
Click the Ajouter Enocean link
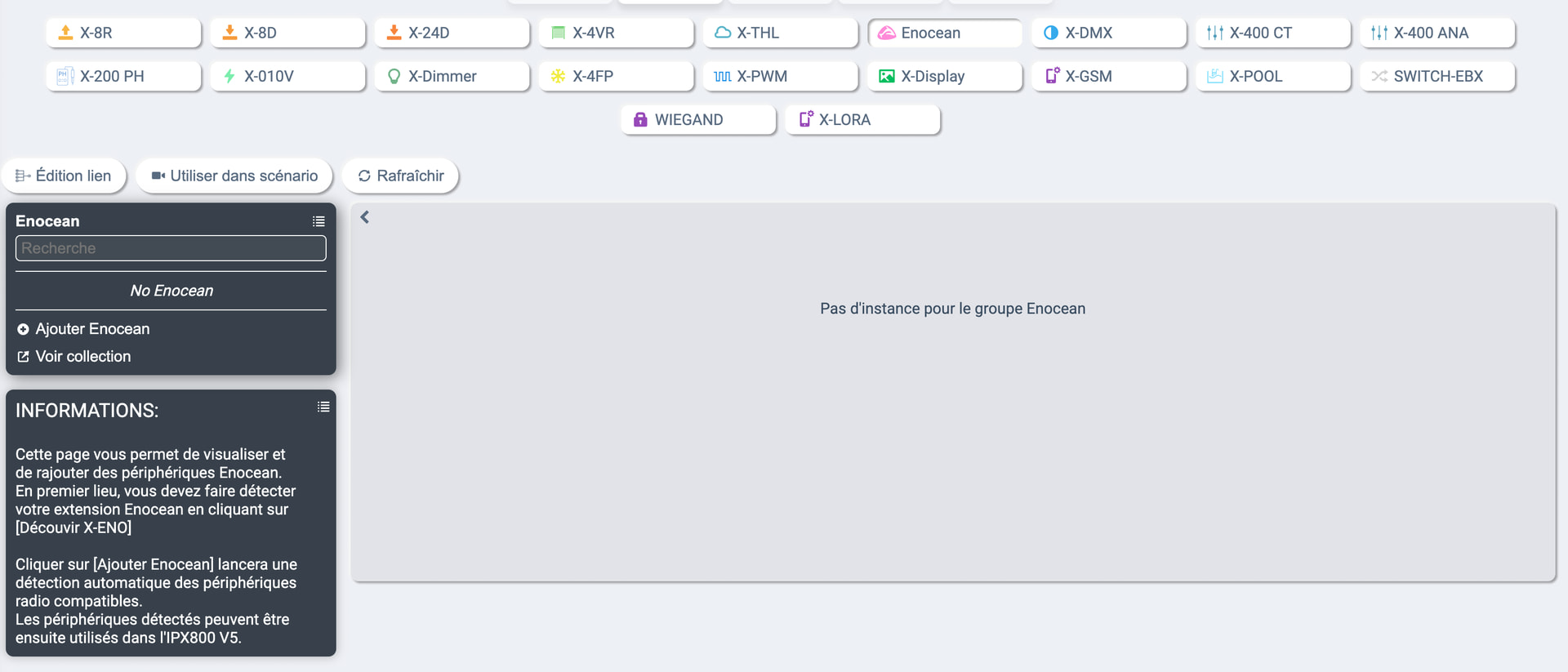(91, 329)
